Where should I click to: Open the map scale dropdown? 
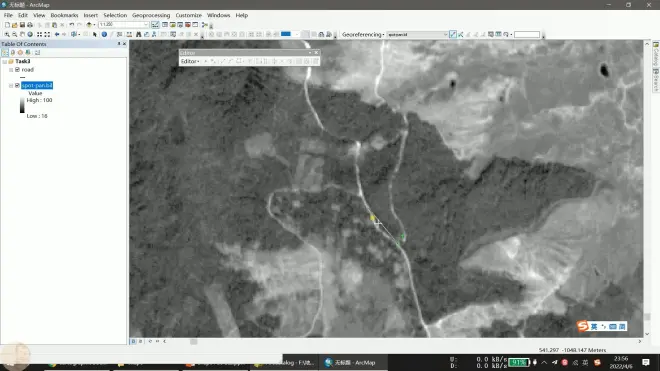point(146,25)
